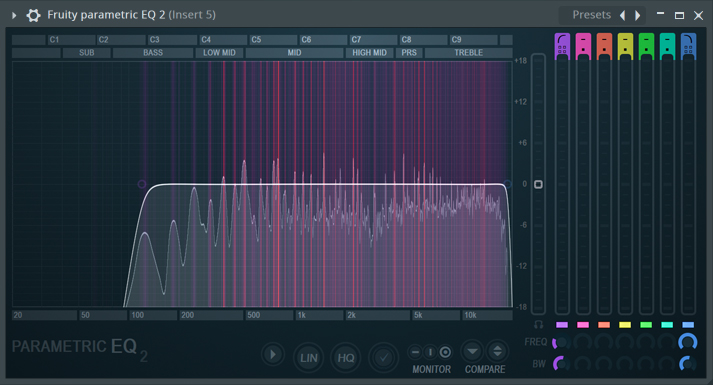Click the SUB frequency range label
713x385 pixels.
pyautogui.click(x=86, y=53)
